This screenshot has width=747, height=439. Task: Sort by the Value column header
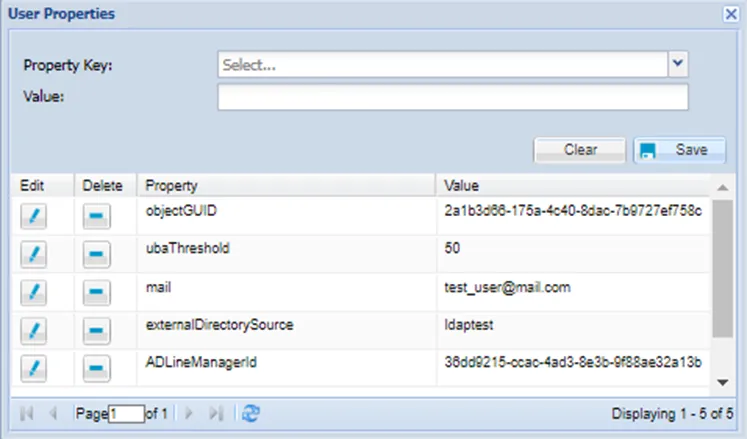click(x=573, y=185)
